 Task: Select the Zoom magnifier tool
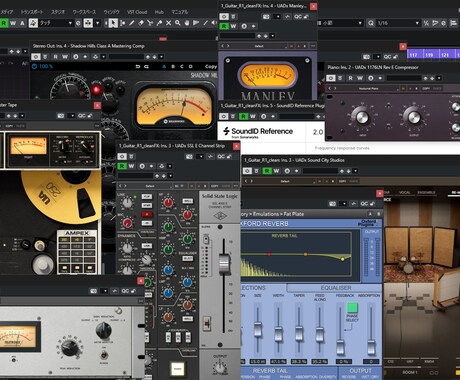[178, 23]
